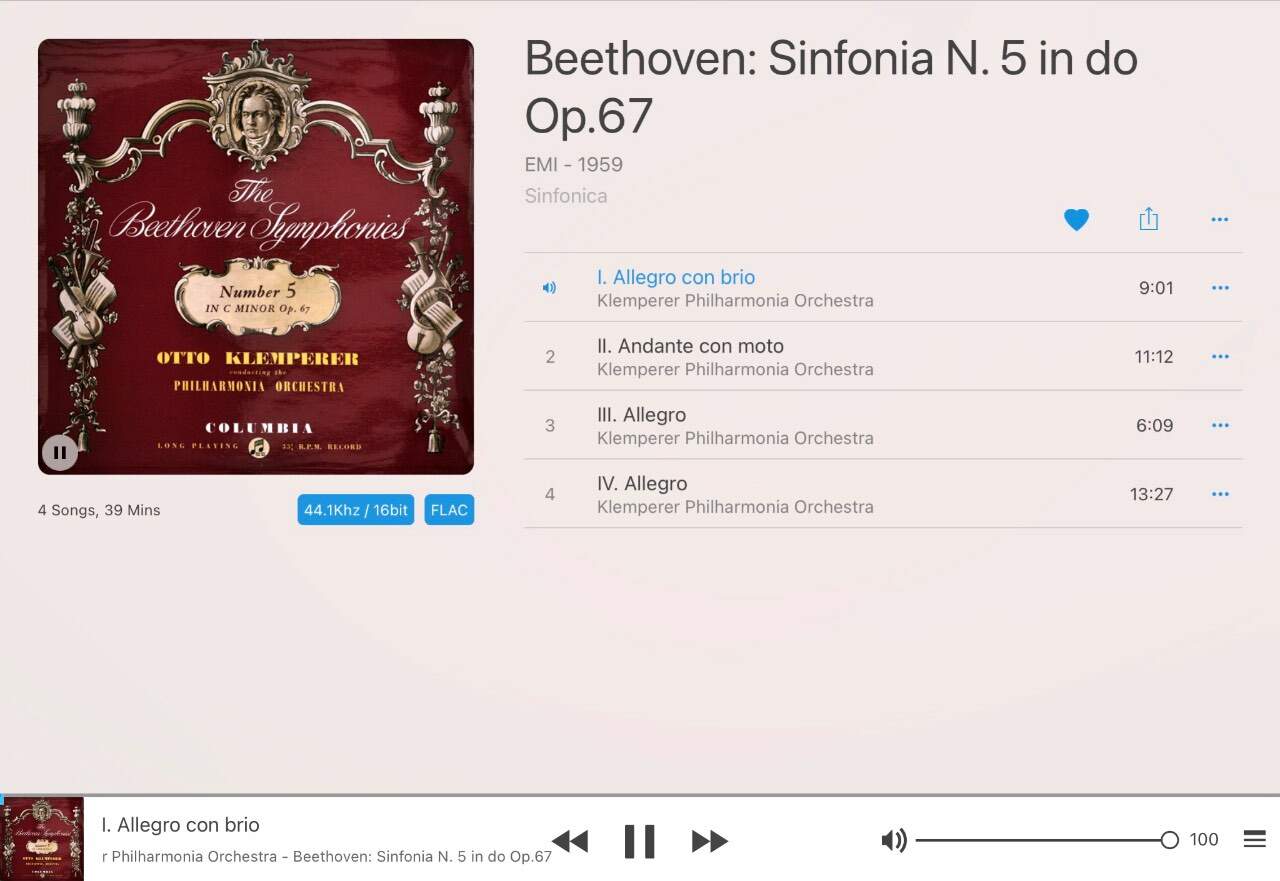Click the pause icon on album cover
The width and height of the screenshot is (1280, 881).
pyautogui.click(x=60, y=452)
